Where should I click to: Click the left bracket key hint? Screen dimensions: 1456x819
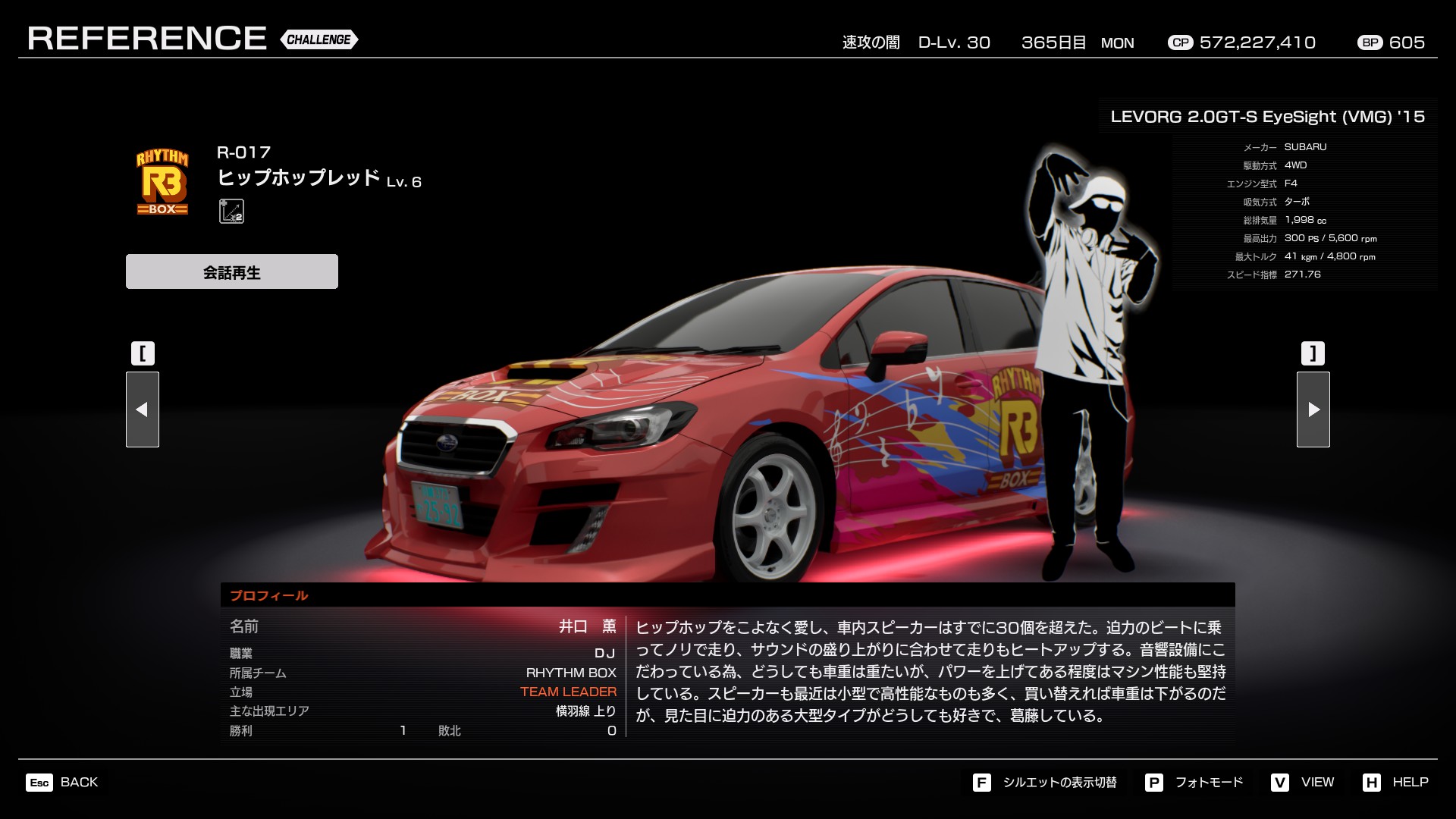[x=143, y=353]
